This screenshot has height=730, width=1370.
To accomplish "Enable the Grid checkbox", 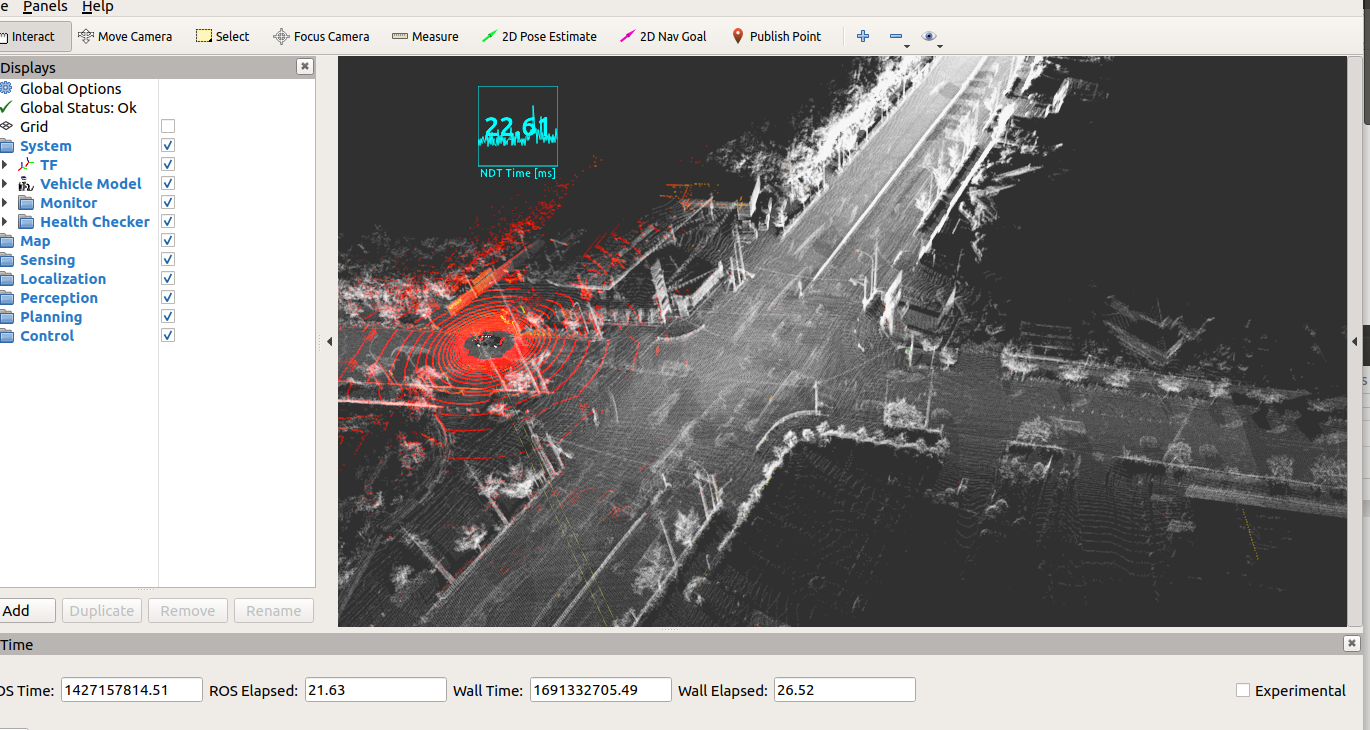I will [168, 126].
